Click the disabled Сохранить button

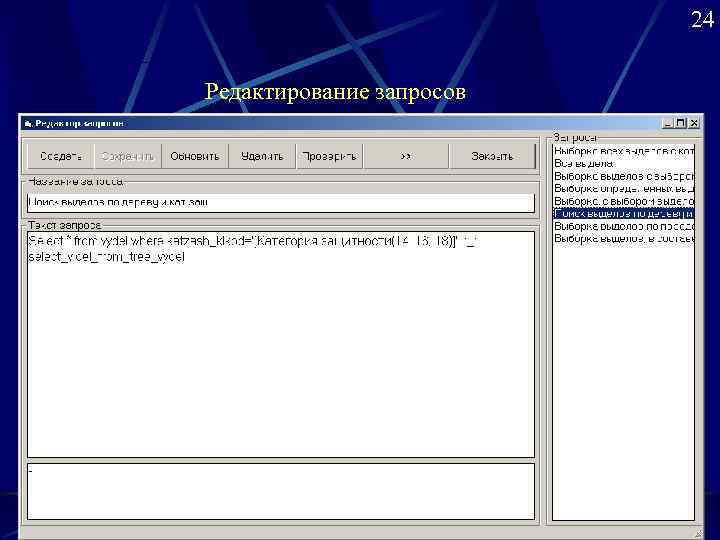coord(128,157)
